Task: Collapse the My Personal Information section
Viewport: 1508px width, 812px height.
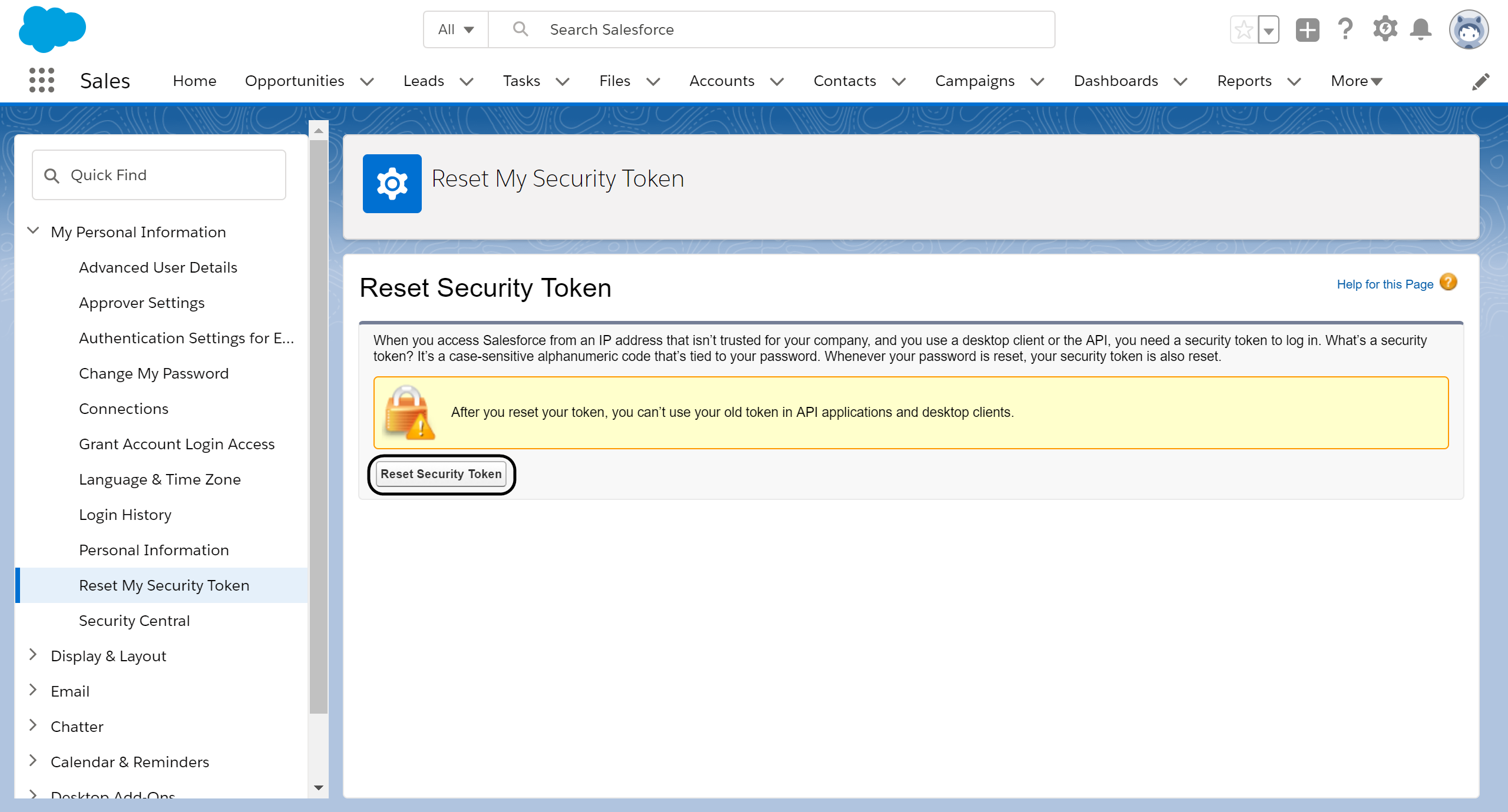Action: point(34,231)
